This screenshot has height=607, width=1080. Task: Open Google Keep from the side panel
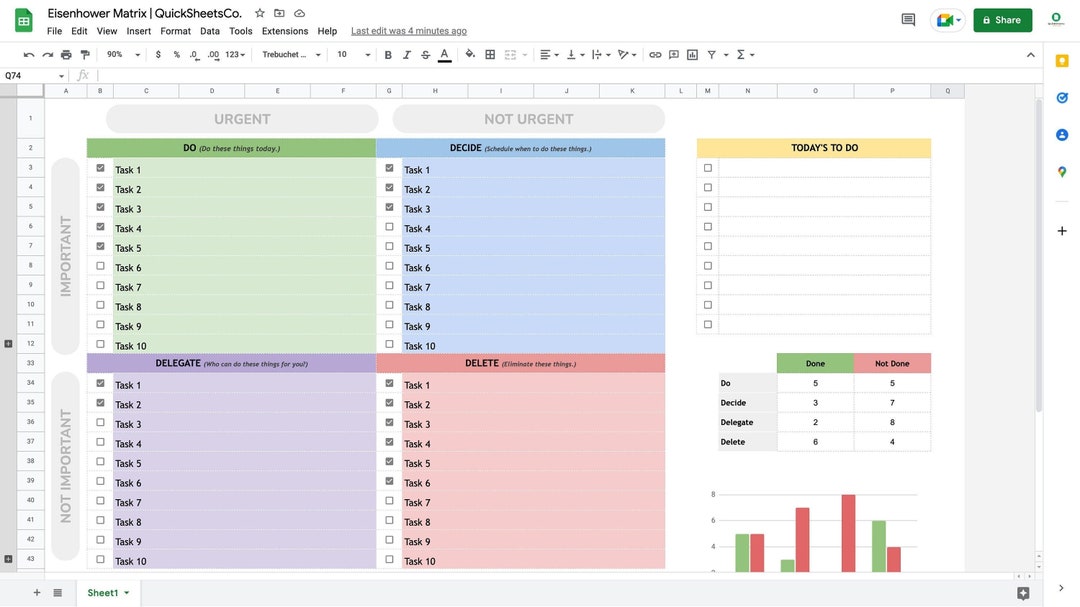point(1060,60)
